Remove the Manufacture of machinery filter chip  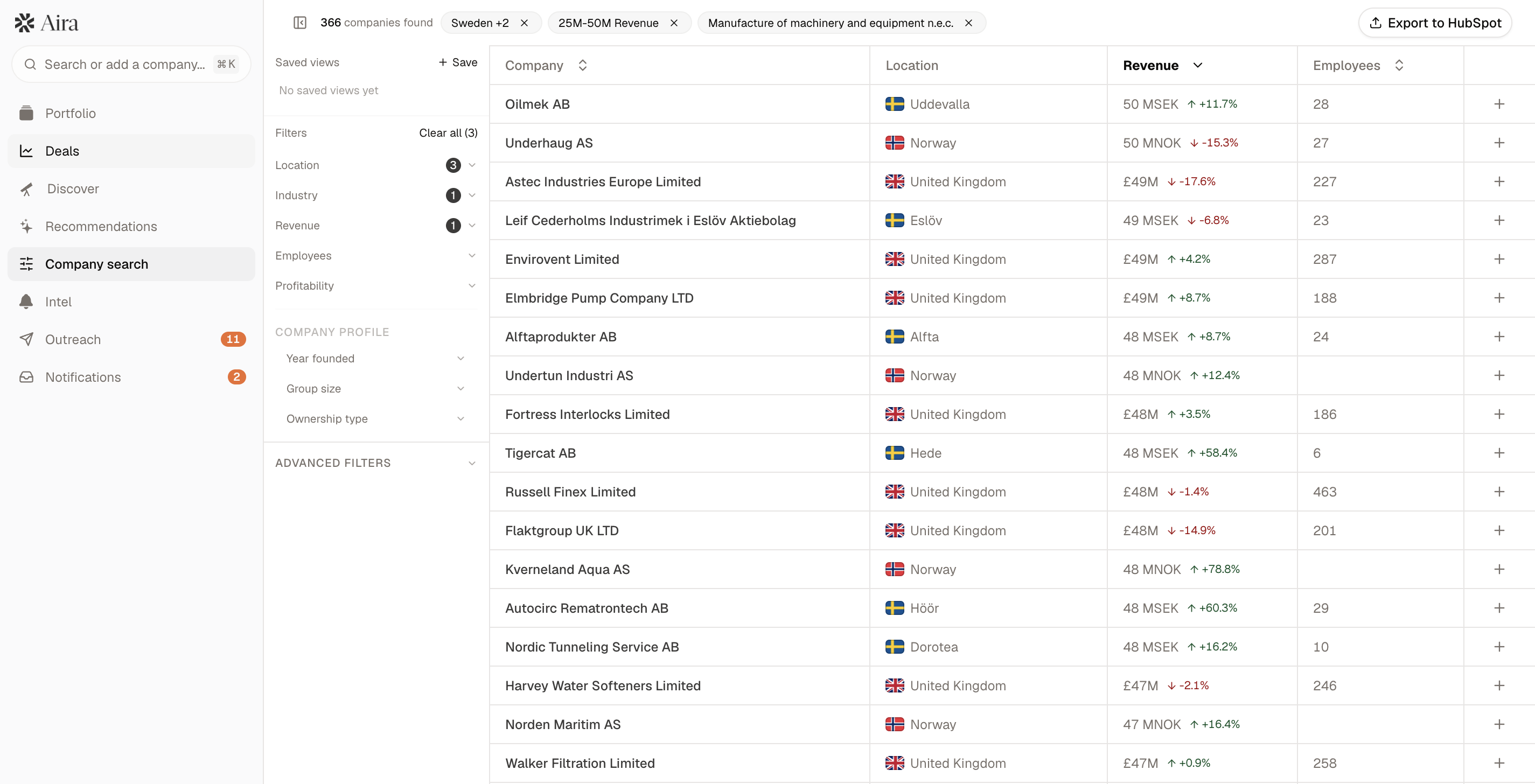pos(969,23)
